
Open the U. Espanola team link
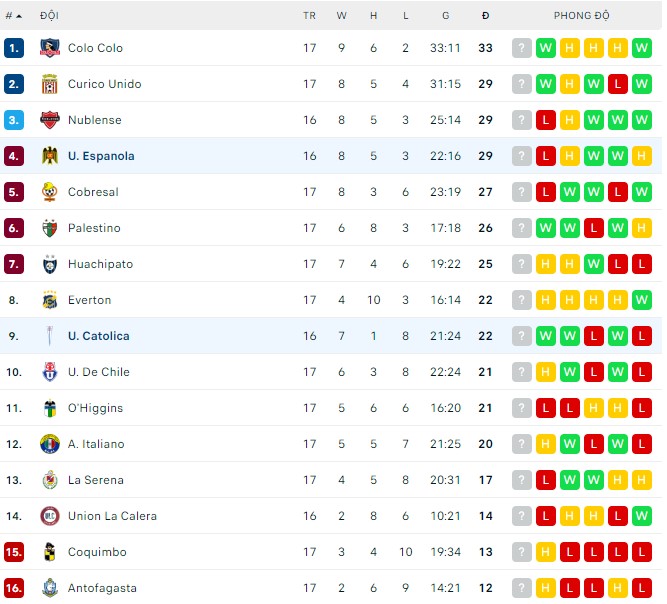pos(101,156)
